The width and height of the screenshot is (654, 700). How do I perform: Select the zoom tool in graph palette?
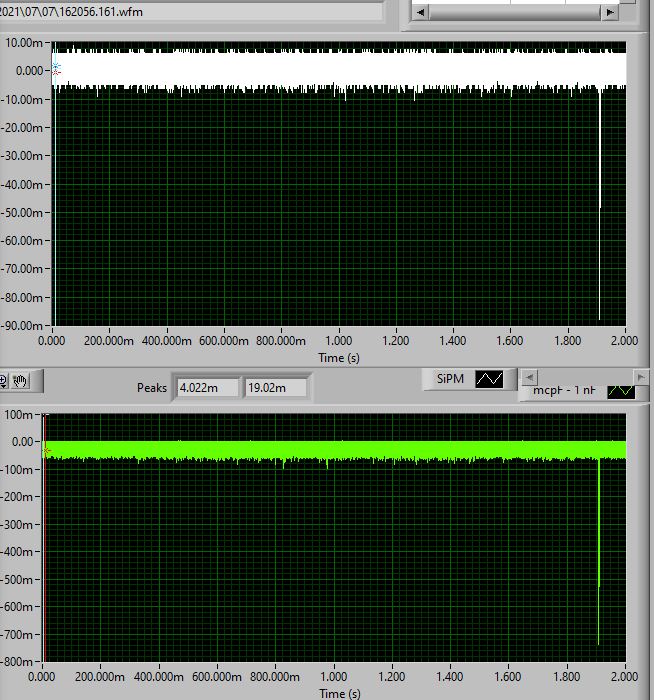3,381
